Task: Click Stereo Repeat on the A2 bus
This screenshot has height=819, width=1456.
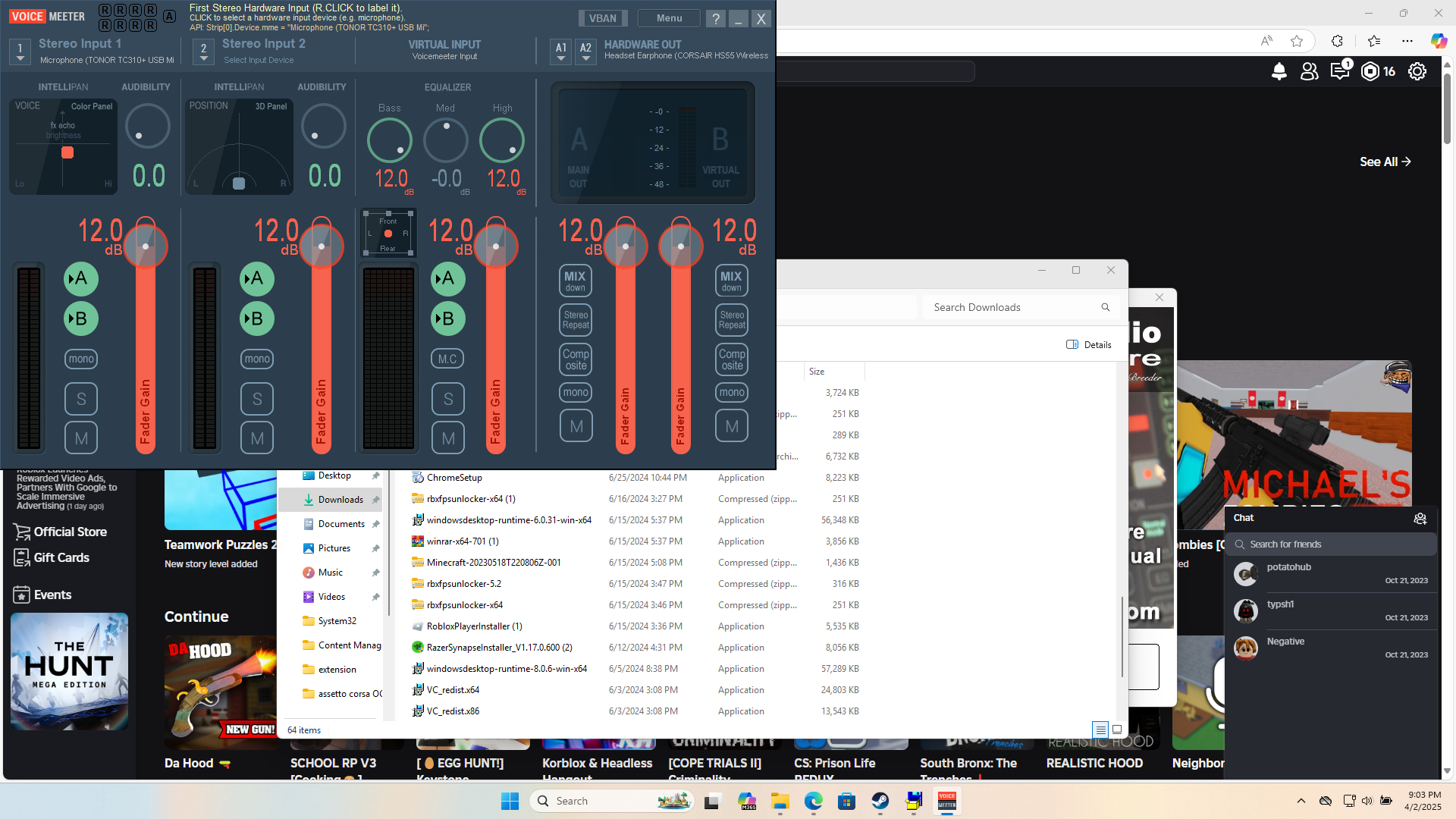Action: [731, 320]
